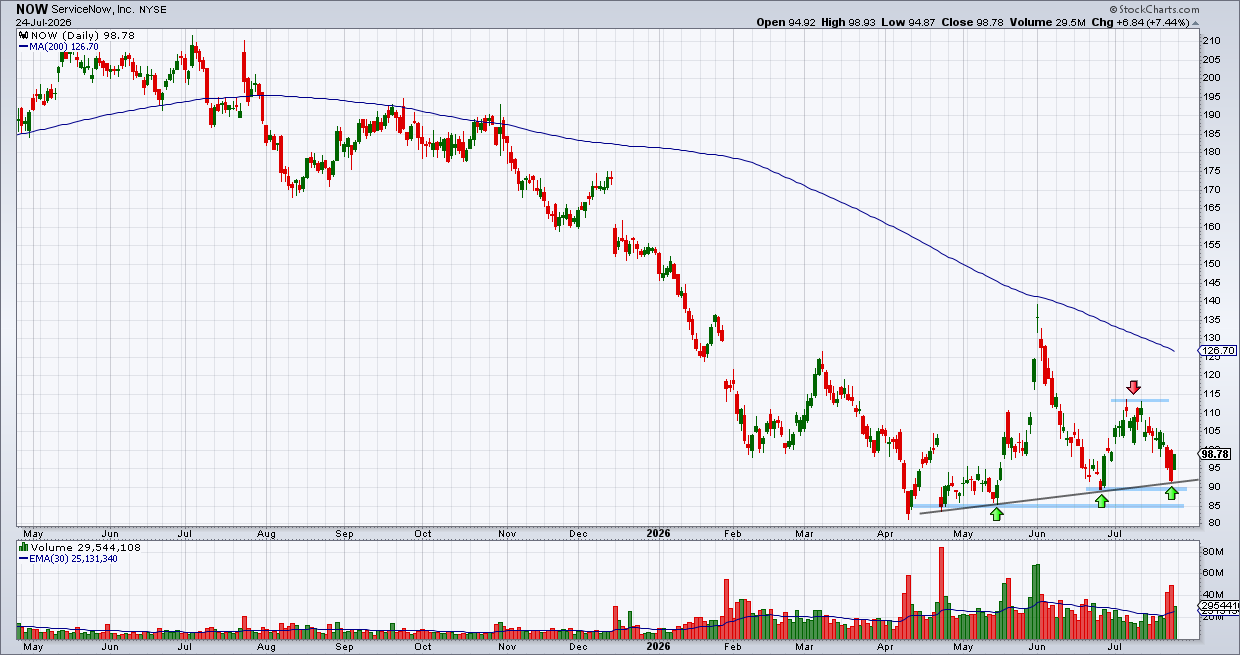The image size is (1240, 655).
Task: Click the green up arrow beneath late-June low
Action: click(1101, 500)
